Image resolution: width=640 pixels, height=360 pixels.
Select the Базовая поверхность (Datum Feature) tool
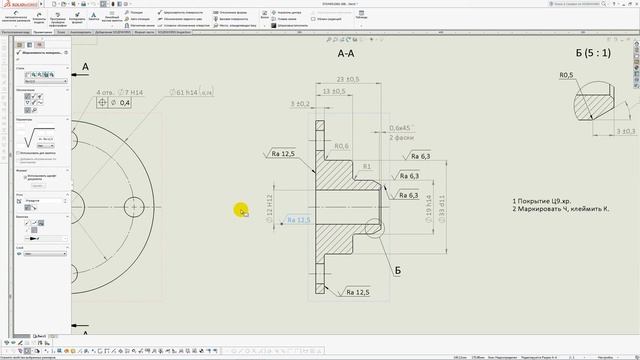pos(231,19)
